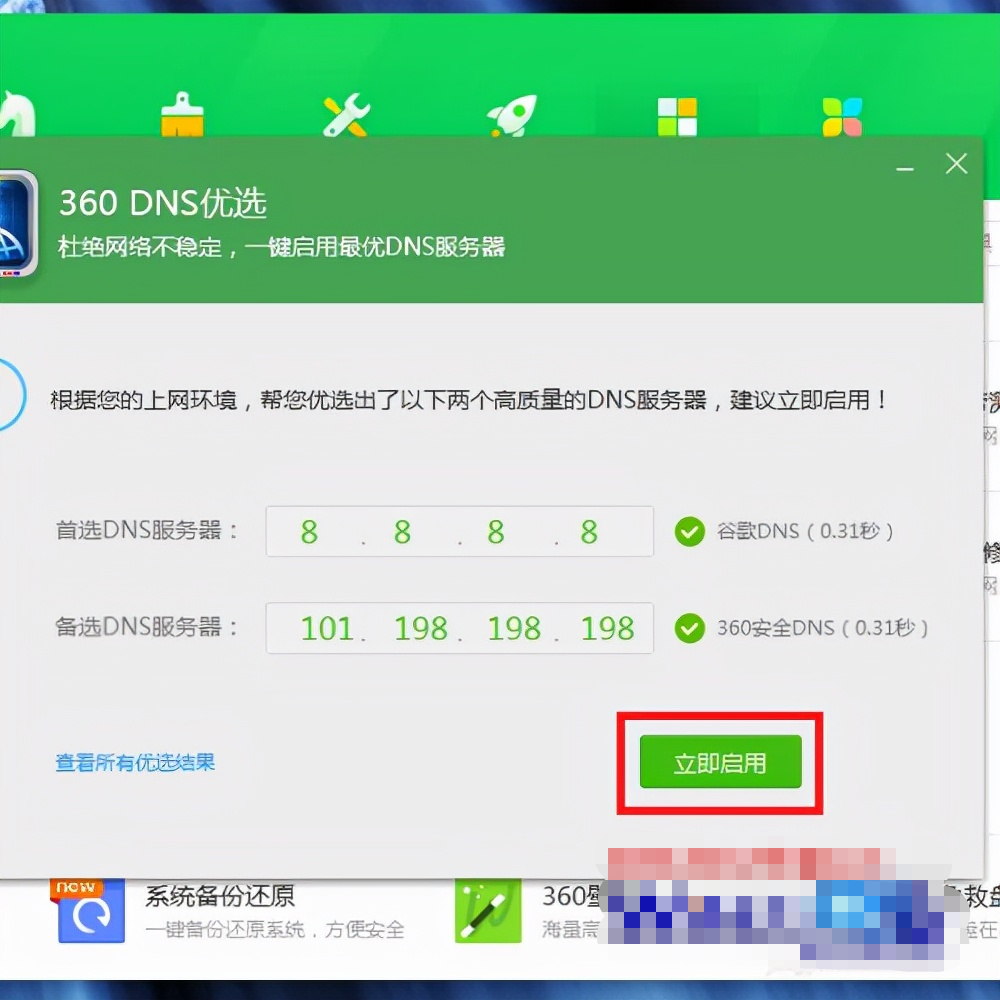Select the 360壁纸 entry
Screen dimensions: 1000x1000
(572, 897)
